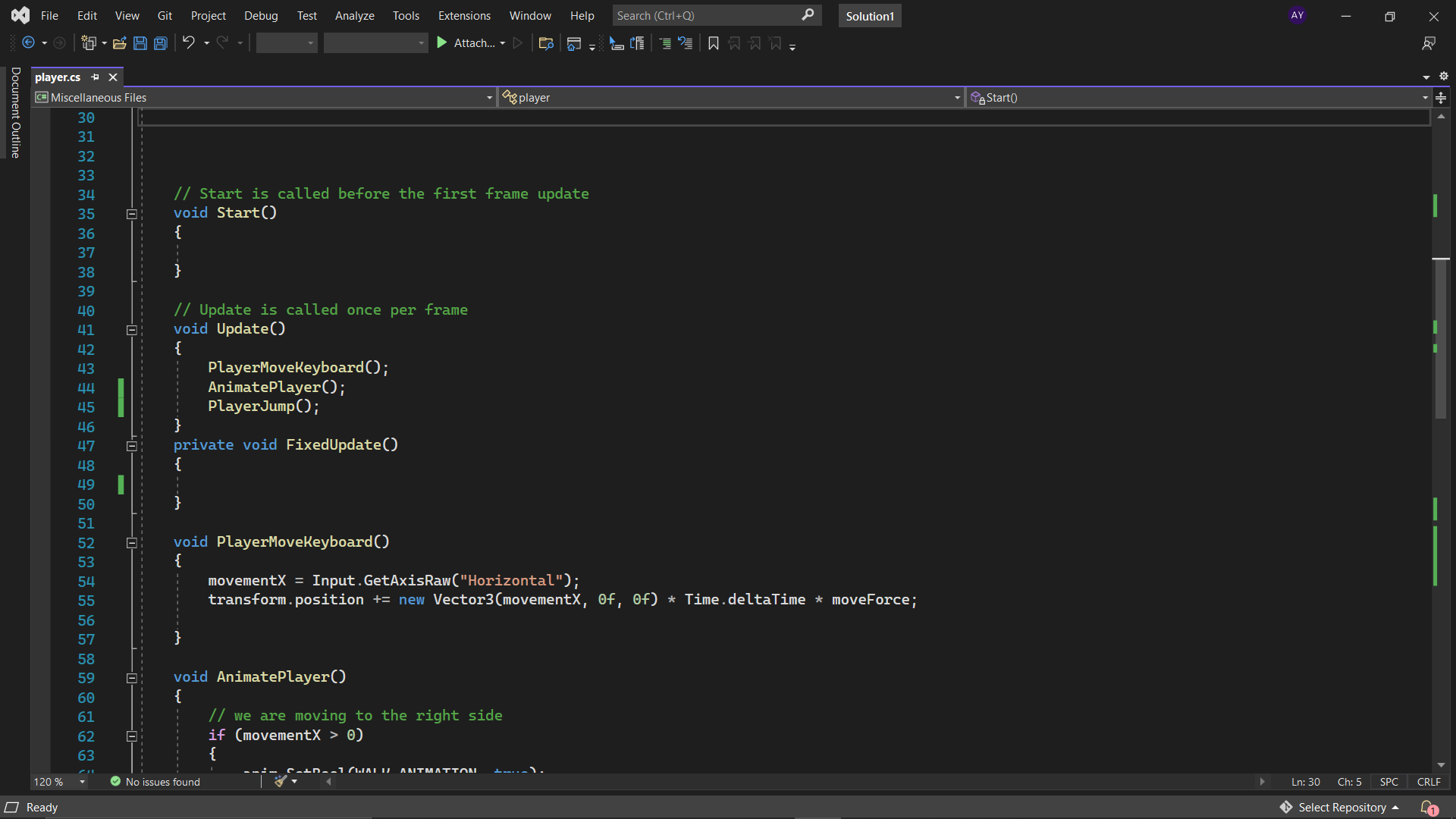Toggle pin on player.cs tab
This screenshot has width=1456, height=819.
(x=96, y=77)
